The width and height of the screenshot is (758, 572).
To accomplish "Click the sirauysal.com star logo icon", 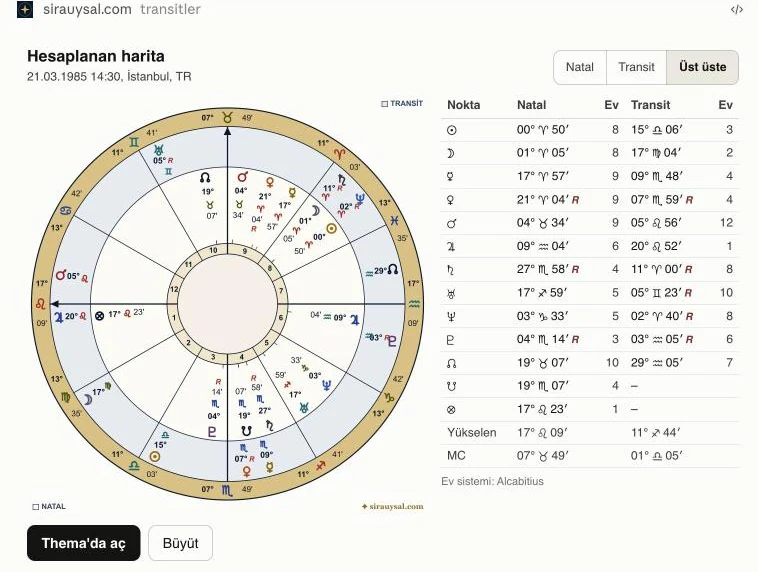I will coord(25,9).
